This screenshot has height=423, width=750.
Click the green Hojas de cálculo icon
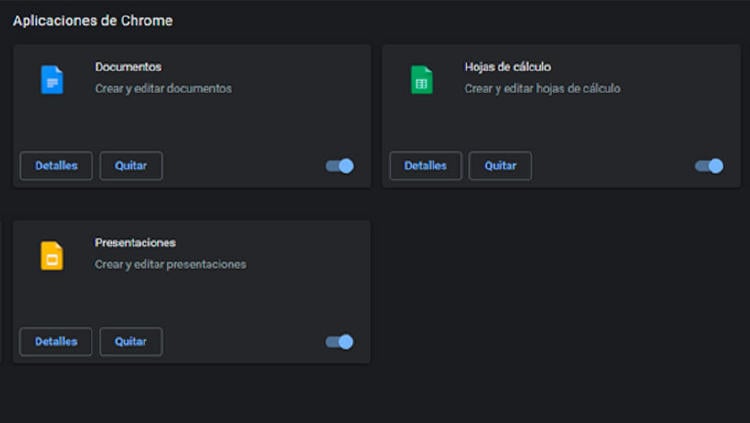422,80
